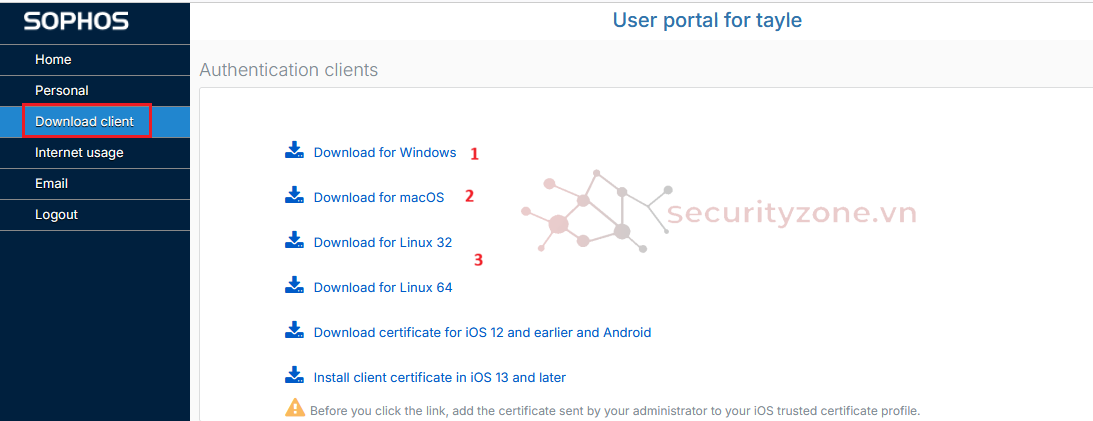
Task: Select Download client in the sidebar
Action: 84,122
